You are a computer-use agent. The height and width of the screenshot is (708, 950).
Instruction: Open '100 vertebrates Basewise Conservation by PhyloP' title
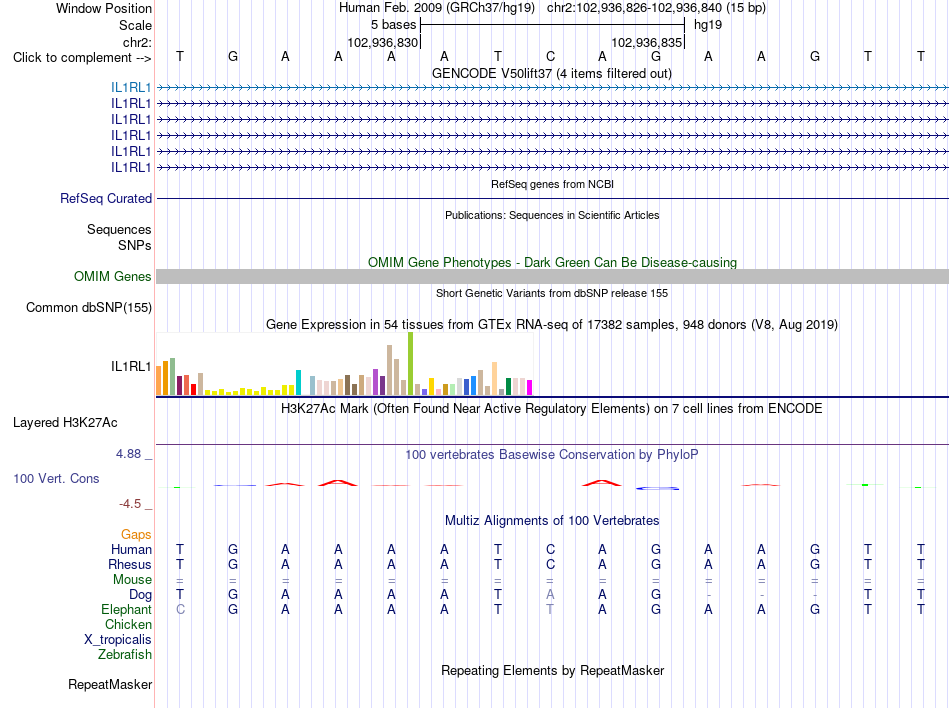click(x=552, y=455)
